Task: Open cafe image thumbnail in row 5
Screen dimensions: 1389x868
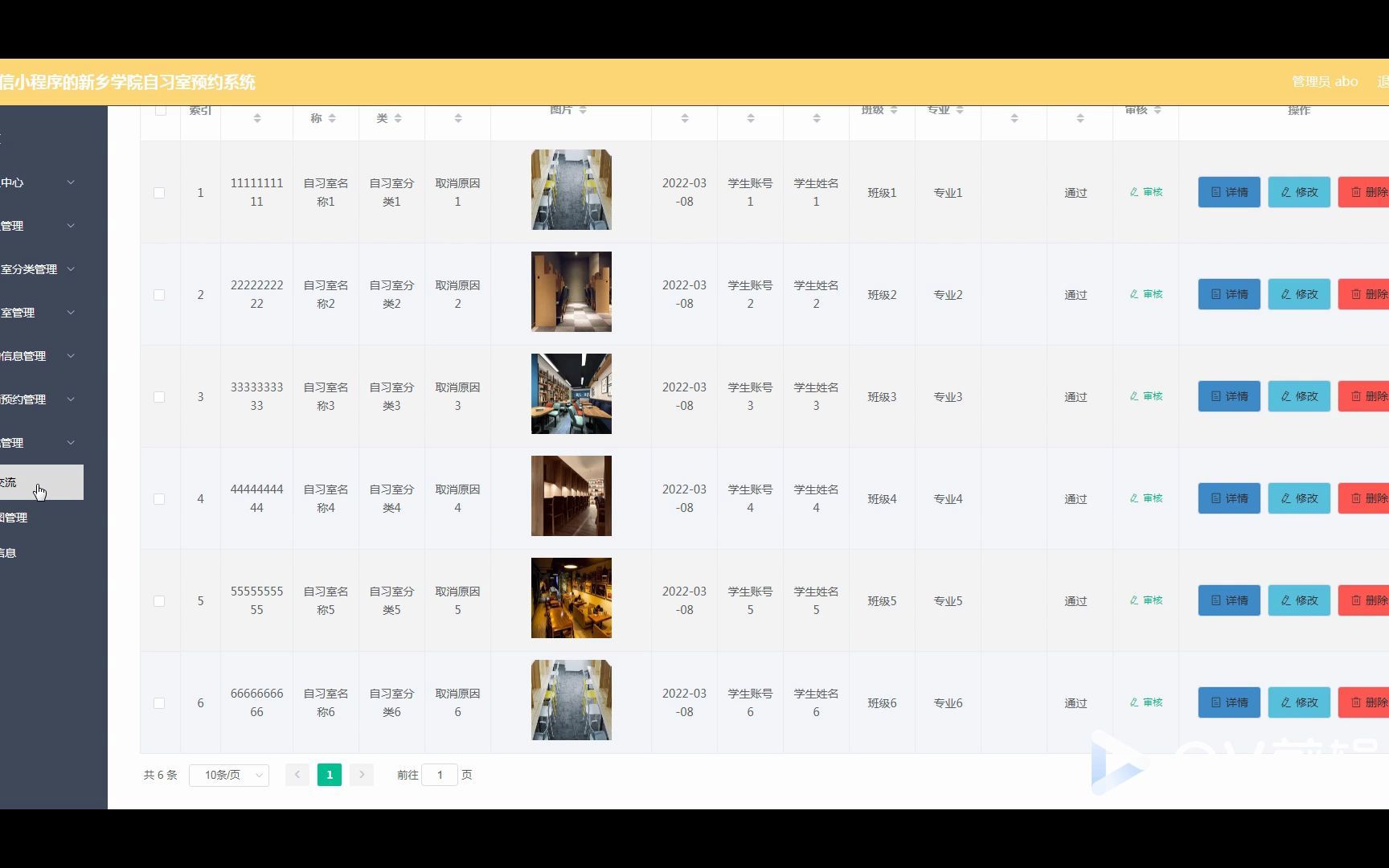Action: pyautogui.click(x=572, y=598)
